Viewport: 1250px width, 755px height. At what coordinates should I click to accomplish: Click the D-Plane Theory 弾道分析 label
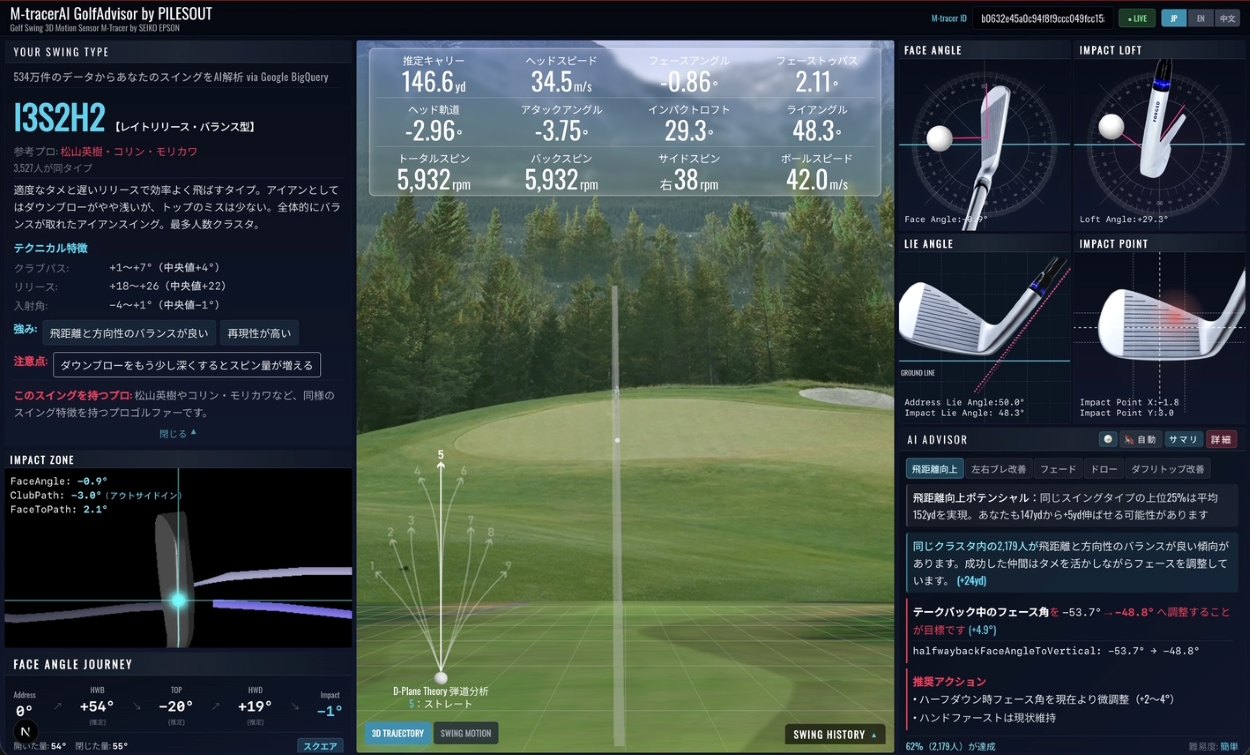click(441, 691)
